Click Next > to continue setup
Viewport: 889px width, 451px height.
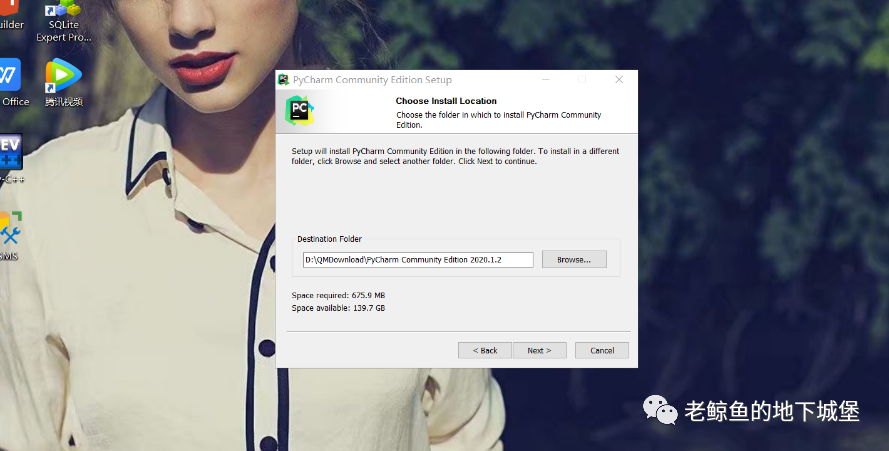coord(539,350)
